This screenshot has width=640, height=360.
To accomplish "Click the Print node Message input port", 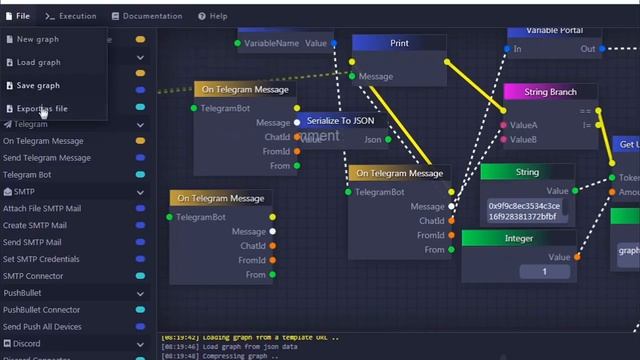I will pyautogui.click(x=352, y=76).
